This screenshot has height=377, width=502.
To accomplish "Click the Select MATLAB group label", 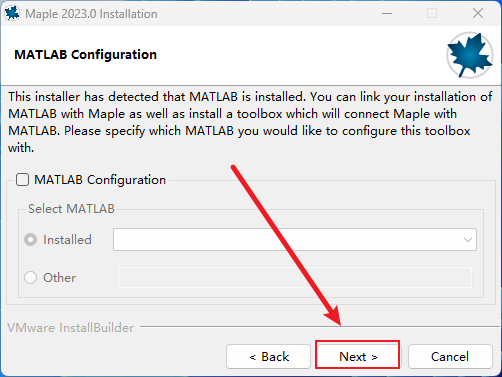I will [x=71, y=209].
